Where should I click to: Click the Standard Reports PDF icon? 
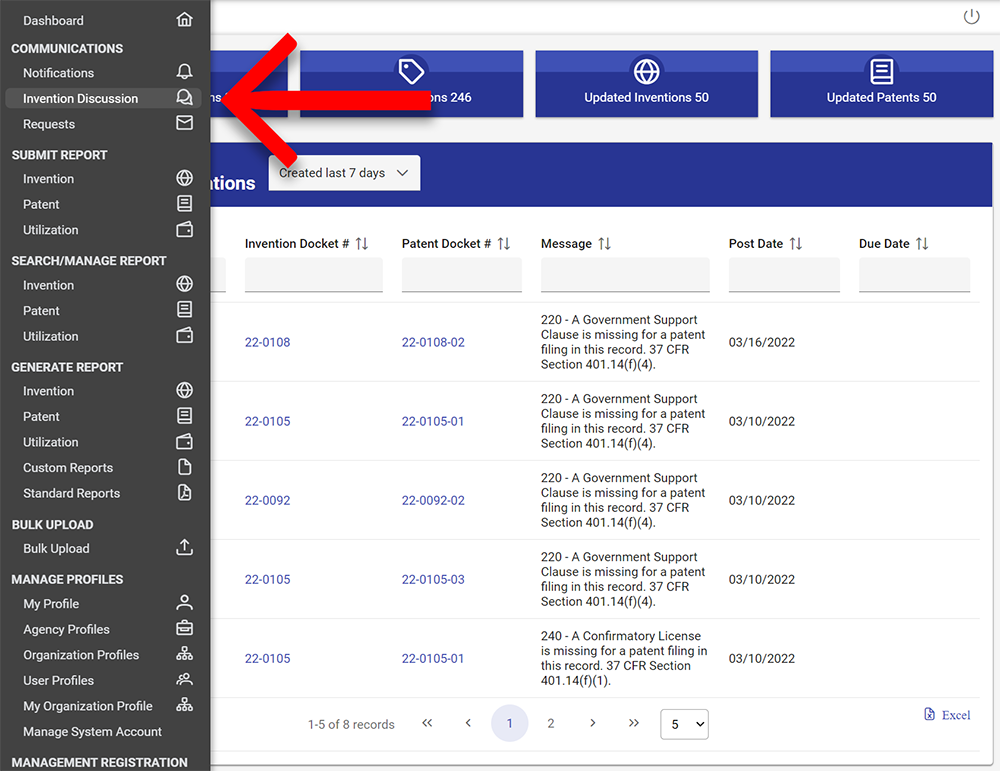(184, 493)
